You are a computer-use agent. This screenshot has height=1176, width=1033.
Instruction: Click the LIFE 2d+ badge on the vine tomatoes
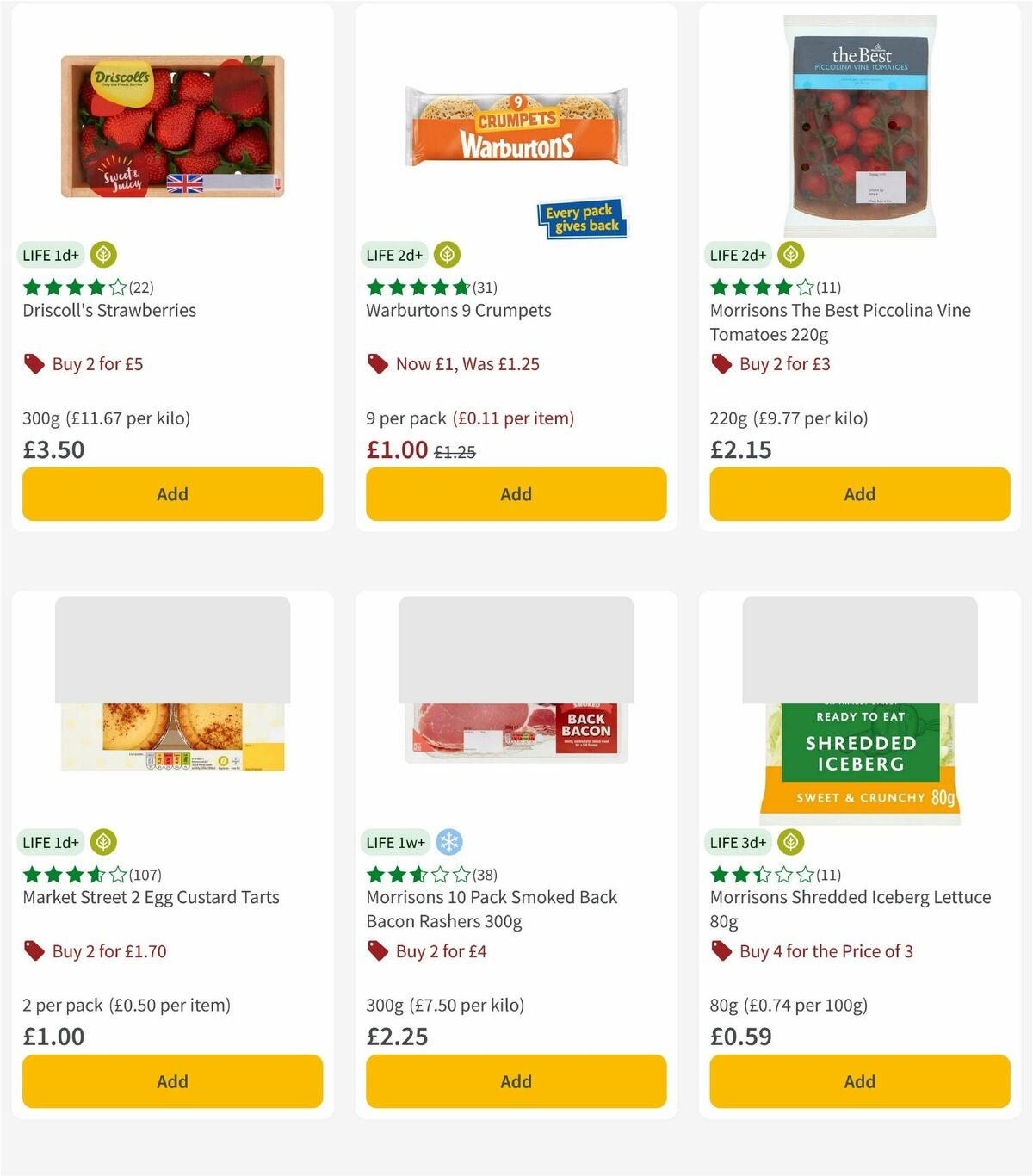[737, 255]
